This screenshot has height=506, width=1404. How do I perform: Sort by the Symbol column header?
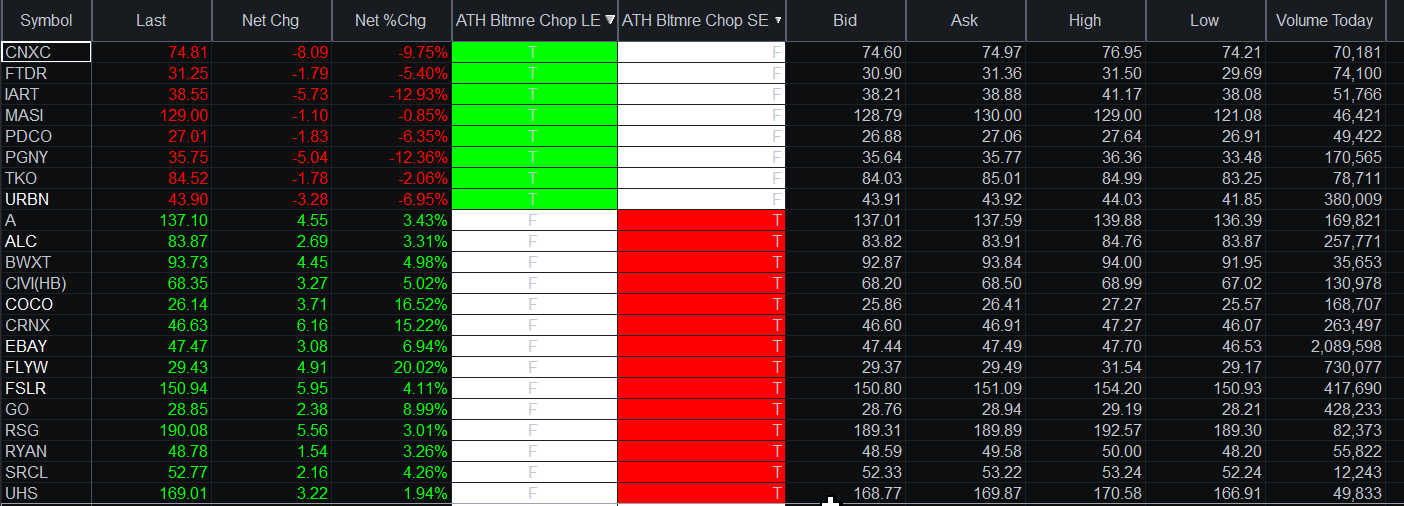(46, 20)
